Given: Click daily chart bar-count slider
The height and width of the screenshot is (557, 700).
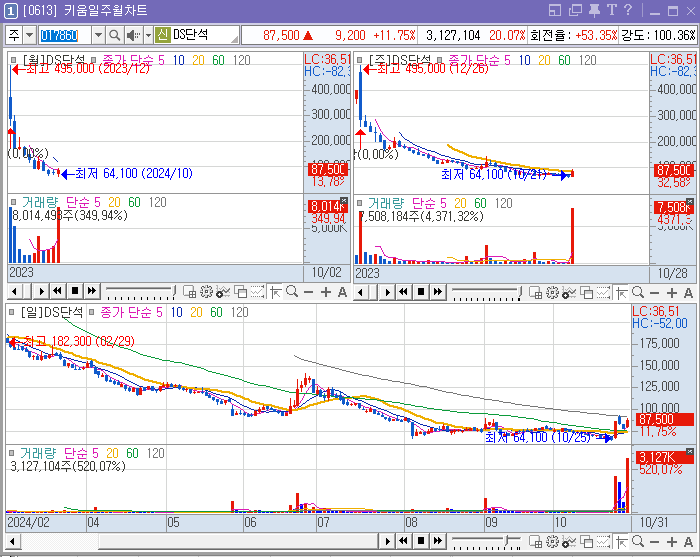Looking at the screenshot, I should [487, 541].
